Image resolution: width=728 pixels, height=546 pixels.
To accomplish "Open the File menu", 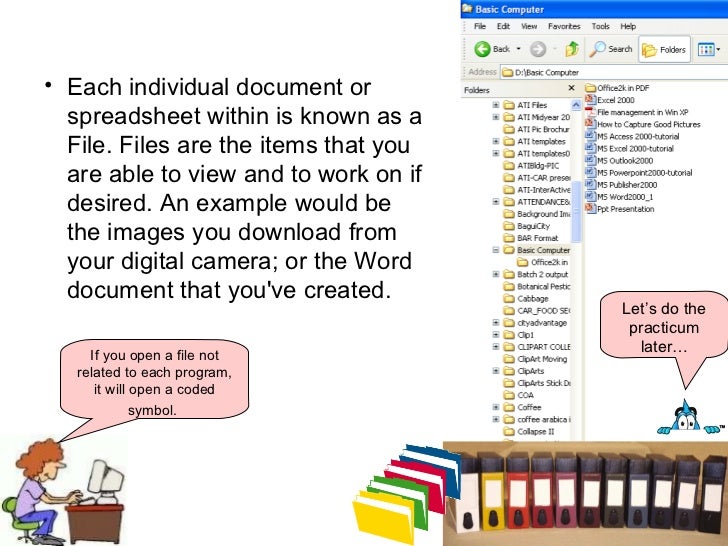I will point(480,26).
